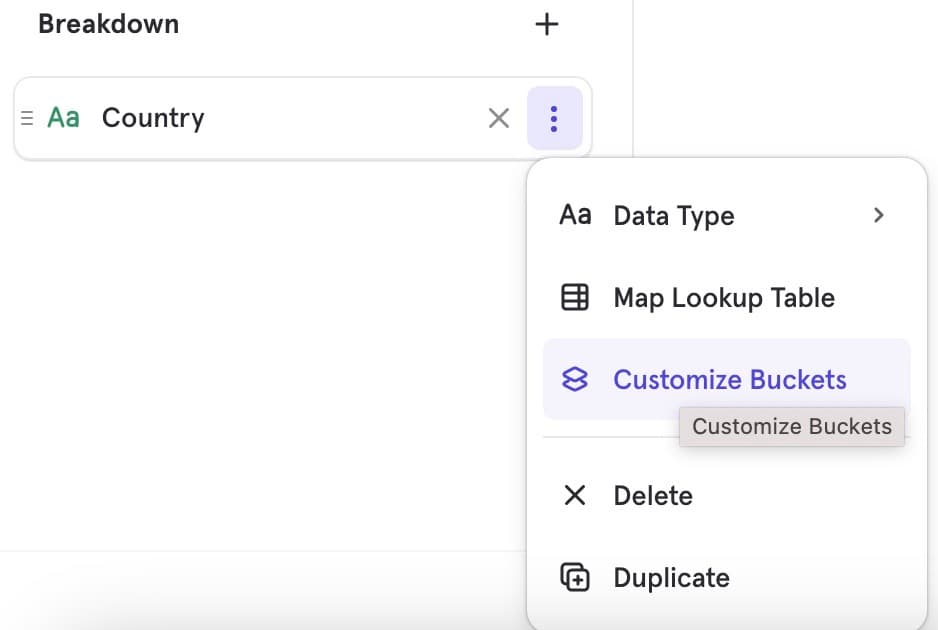Choose the Customize Buckets menu option
The height and width of the screenshot is (630, 938).
click(x=729, y=380)
